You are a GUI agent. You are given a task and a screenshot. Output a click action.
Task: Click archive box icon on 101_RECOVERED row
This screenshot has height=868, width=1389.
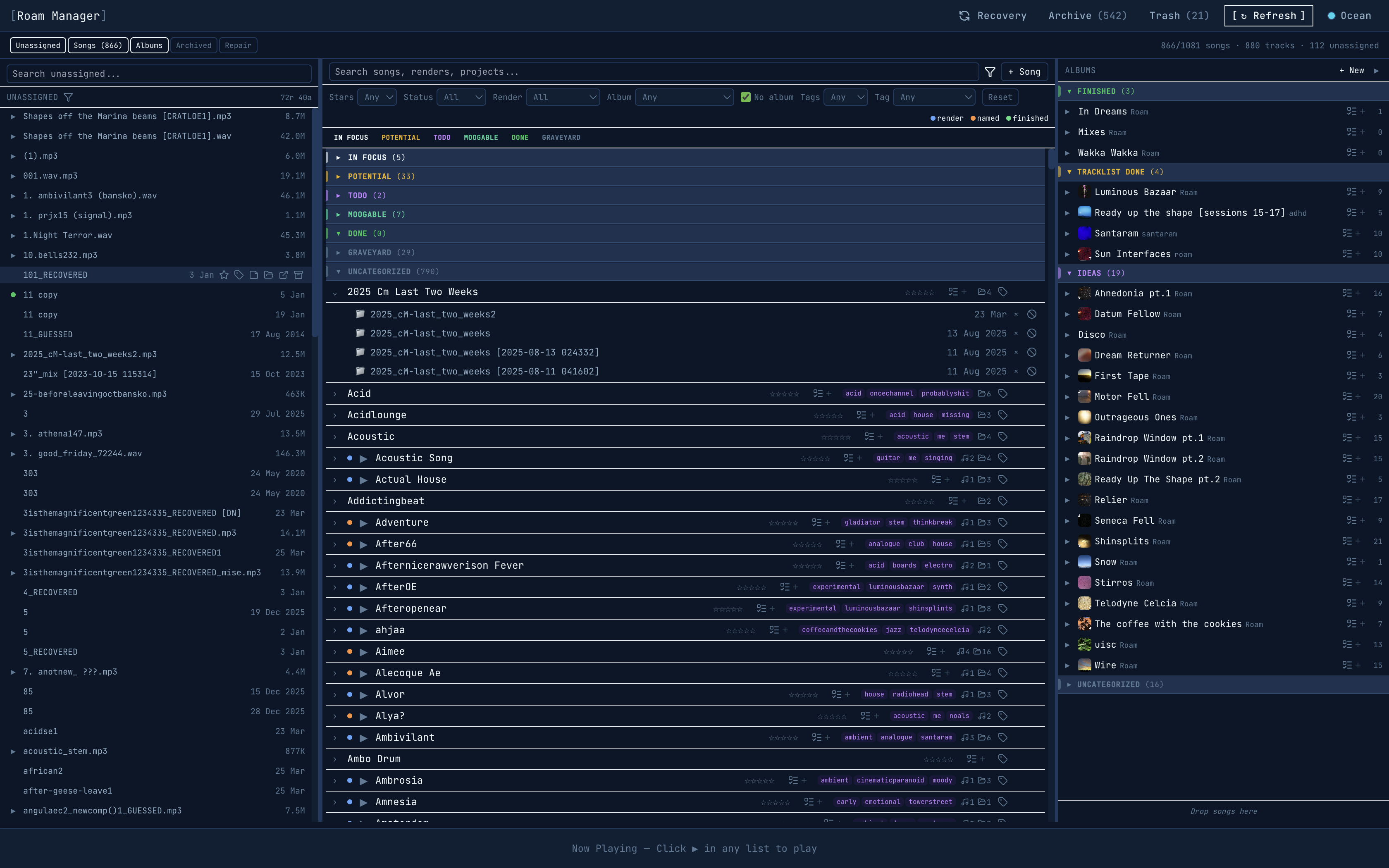[x=298, y=275]
